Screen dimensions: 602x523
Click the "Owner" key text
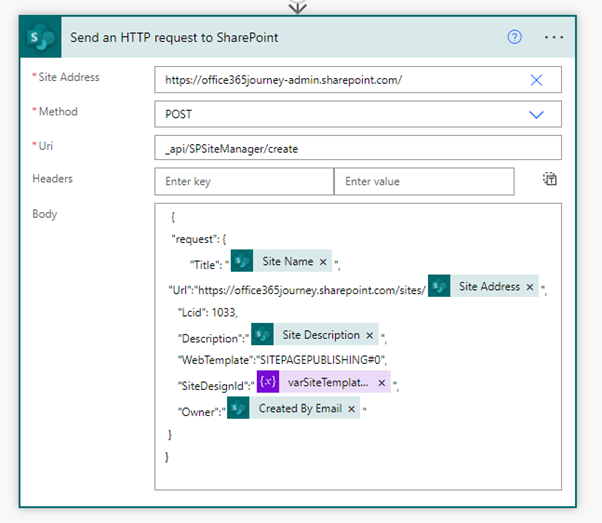click(201, 412)
